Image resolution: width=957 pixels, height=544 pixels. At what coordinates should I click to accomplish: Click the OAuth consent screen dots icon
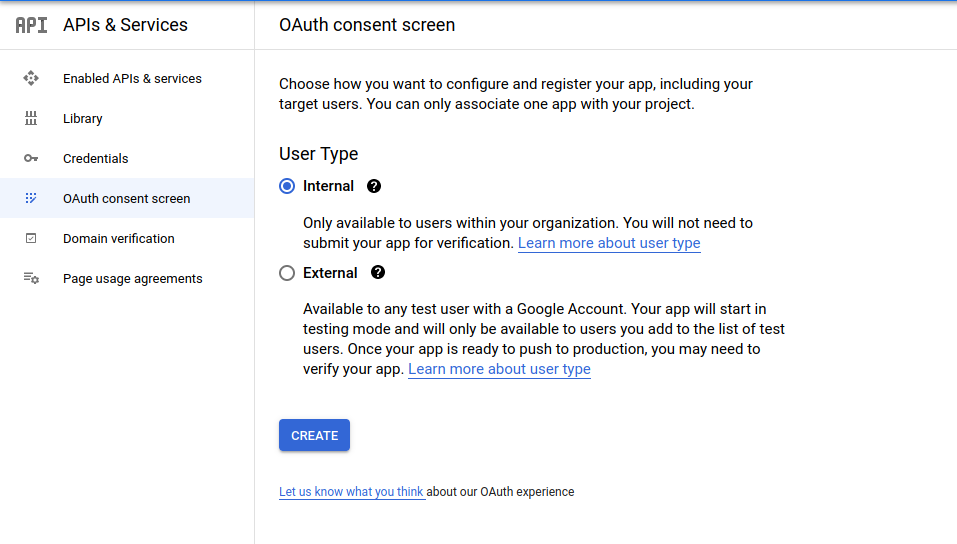(31, 198)
